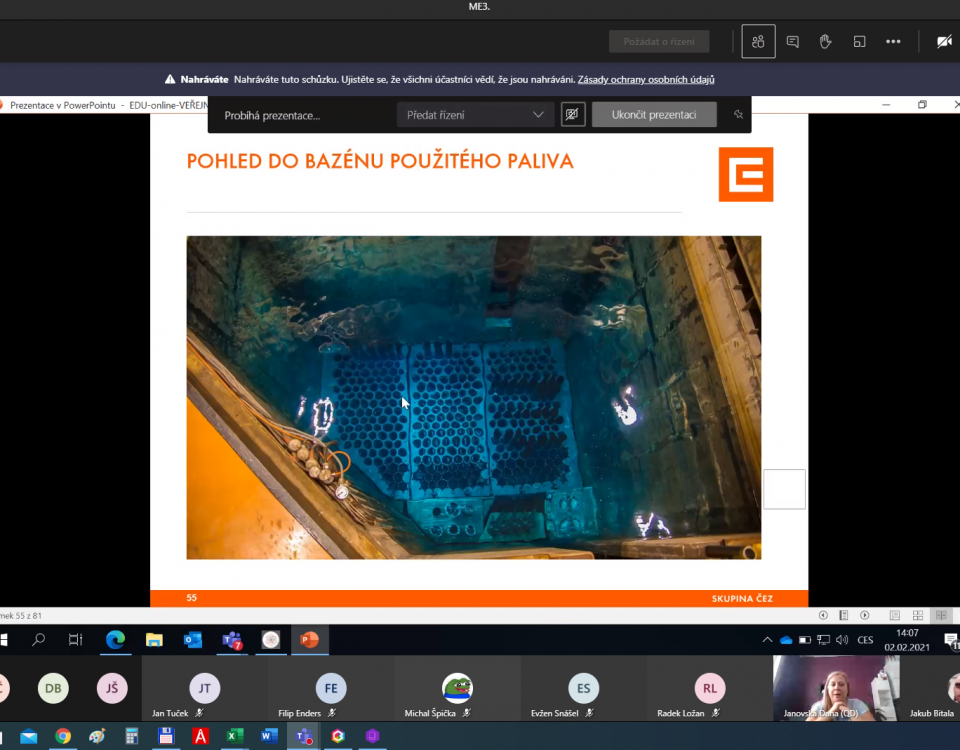Switch to Reading view icon
The width and height of the screenshot is (960, 750).
(x=941, y=615)
